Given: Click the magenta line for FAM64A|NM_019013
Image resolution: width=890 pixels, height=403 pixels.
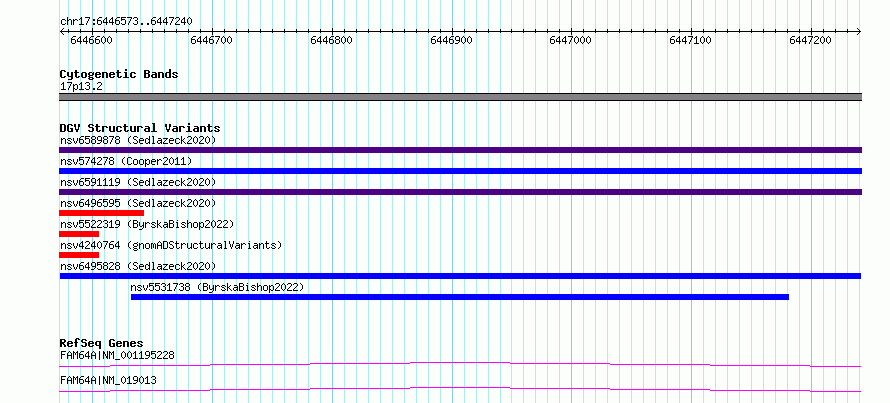Looking at the screenshot, I should pos(460,389).
